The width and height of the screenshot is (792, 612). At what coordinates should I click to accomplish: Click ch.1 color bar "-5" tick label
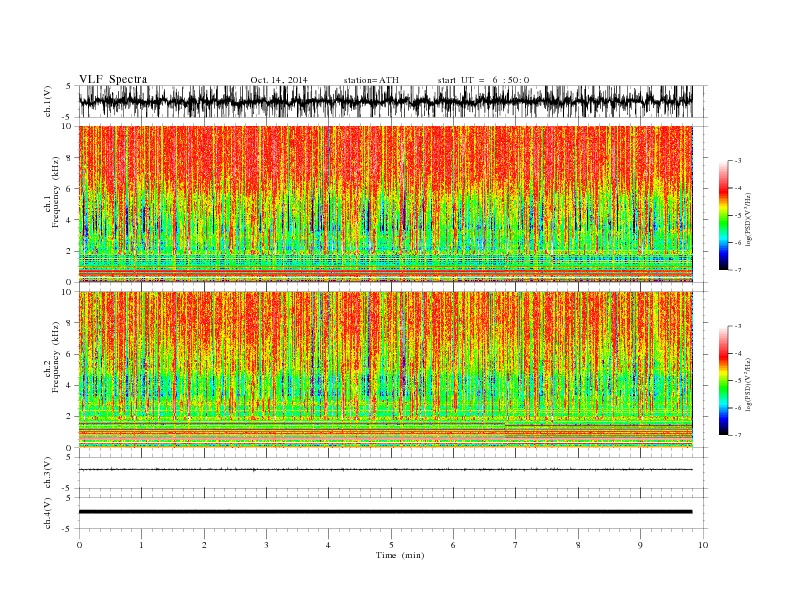(738, 216)
